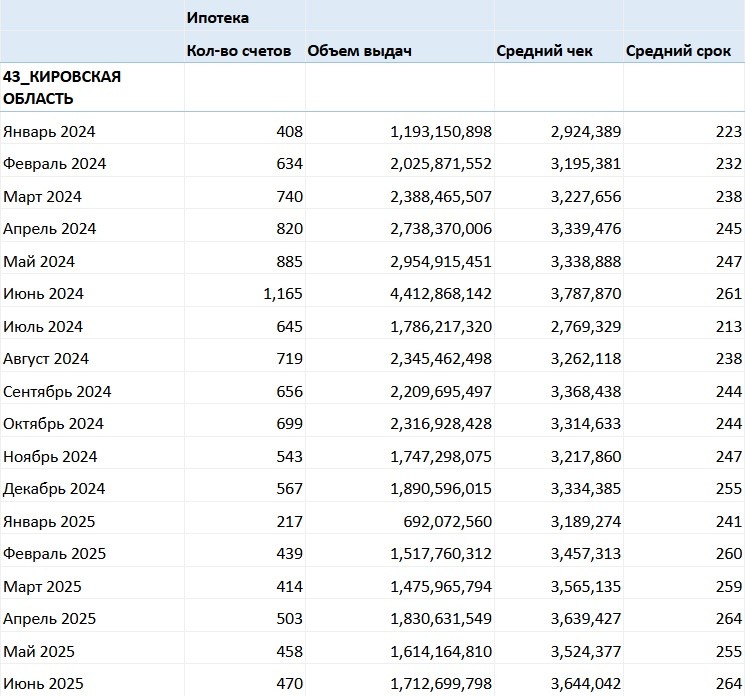Select the Ипотека header cell
Viewport: 745px width, 696px height.
pyautogui.click(x=218, y=18)
